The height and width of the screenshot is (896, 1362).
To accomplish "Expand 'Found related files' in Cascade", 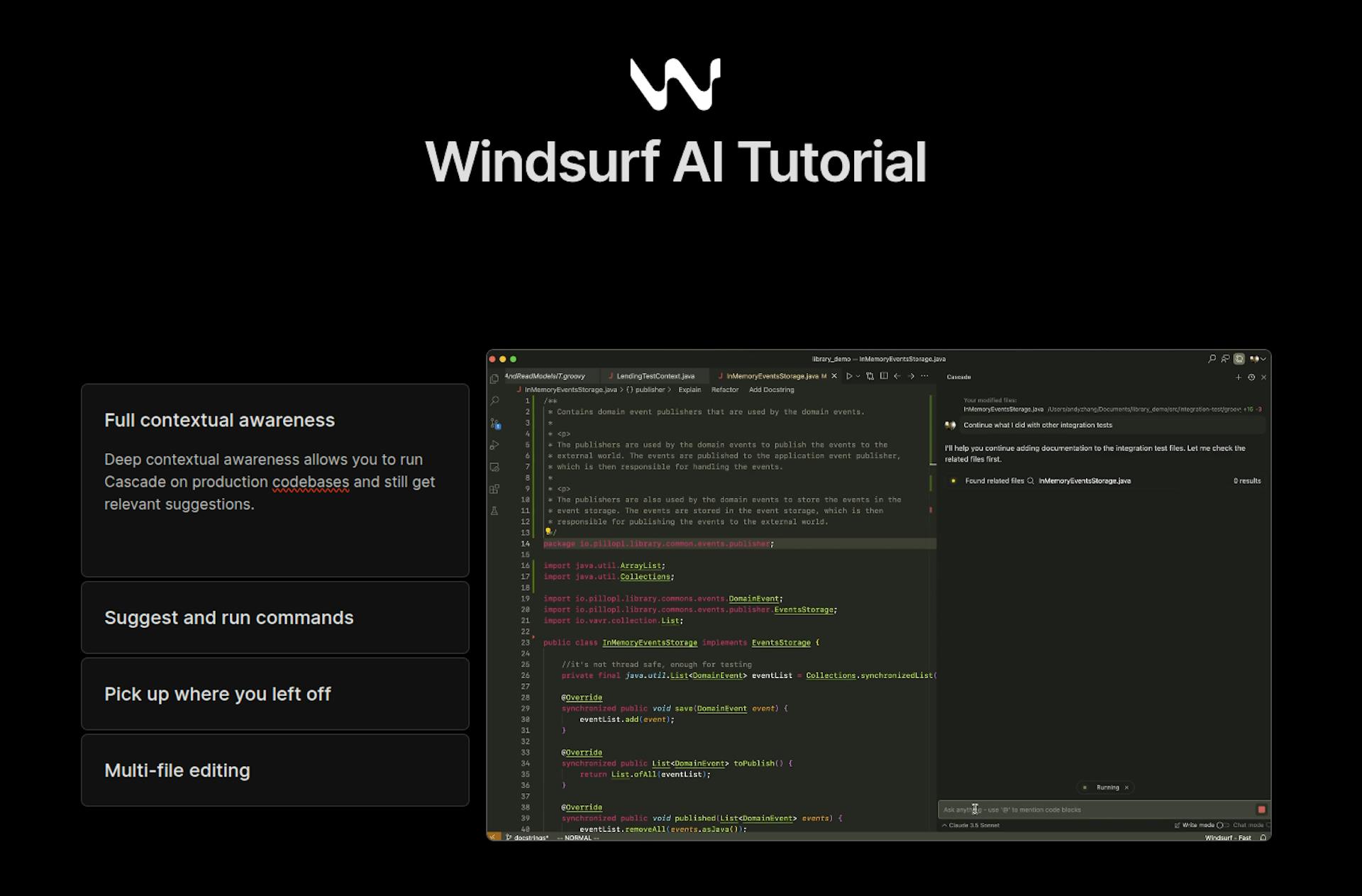I will tap(997, 481).
